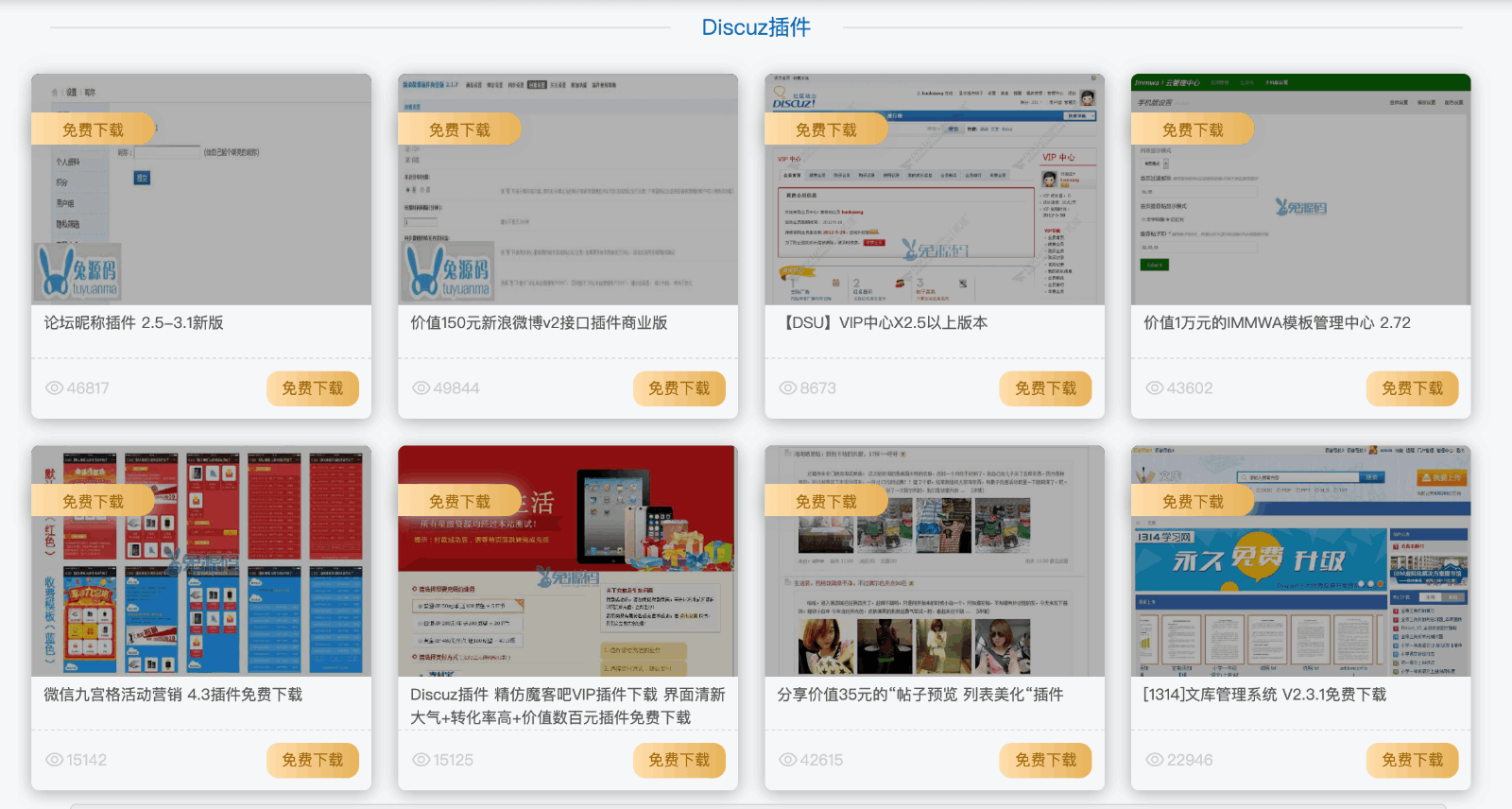Click the title 论坛昵称插件 2.5-3.1新版

pos(133,323)
